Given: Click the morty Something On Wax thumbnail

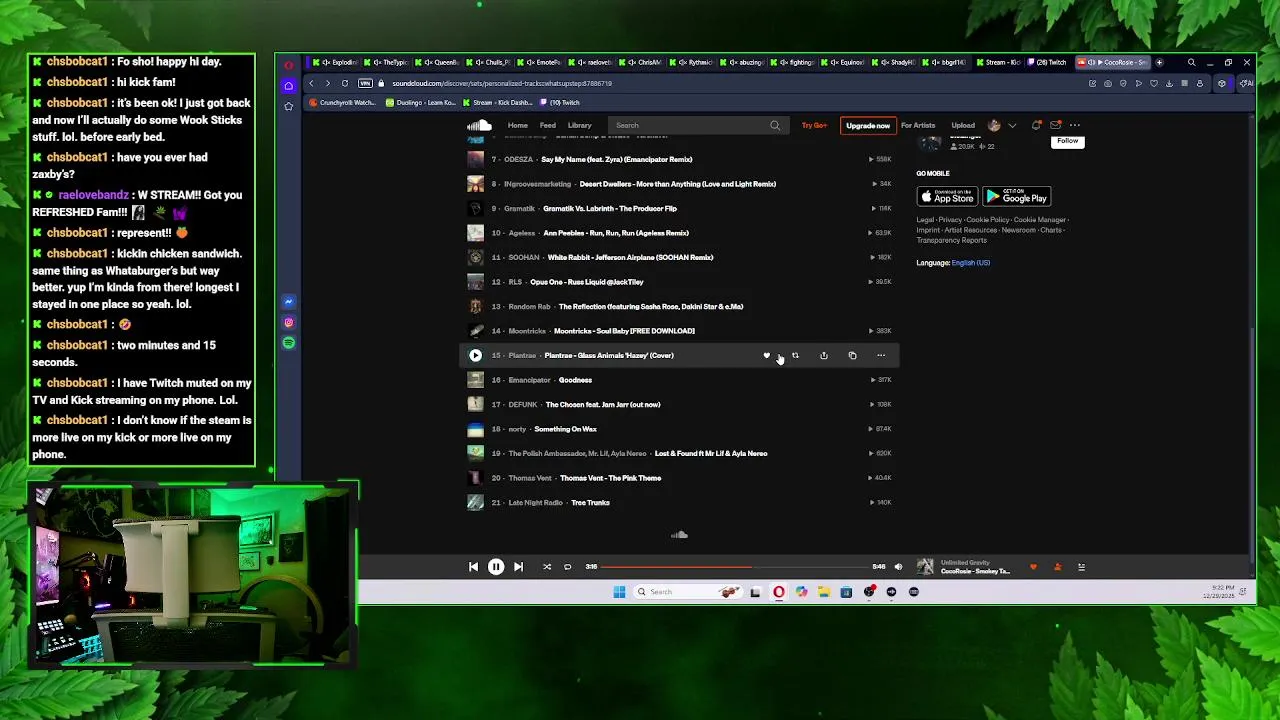Looking at the screenshot, I should (475, 429).
